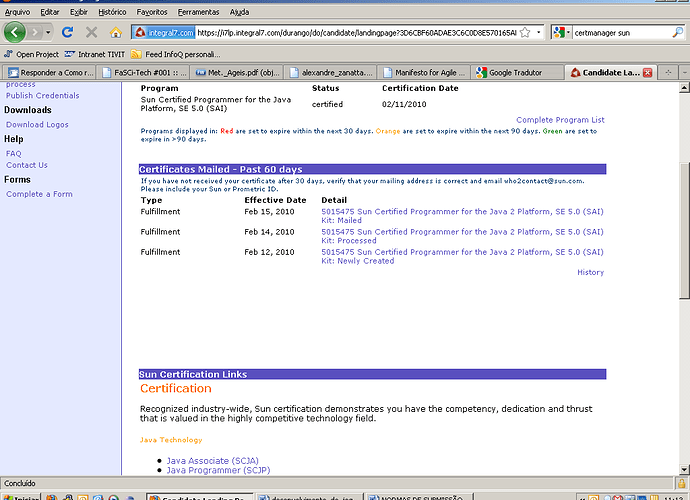Screen dimensions: 690x500
Task: Open a new tab with the plus button
Action: (x=668, y=73)
